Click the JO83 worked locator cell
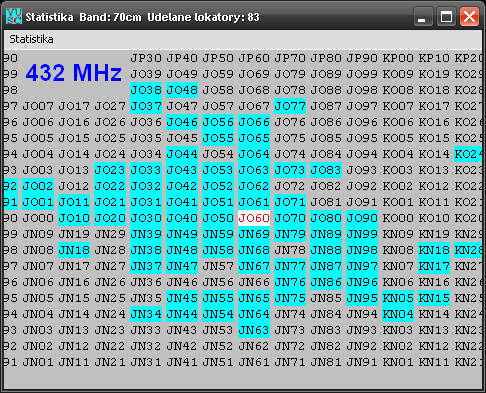The width and height of the screenshot is (486, 393). (x=326, y=170)
